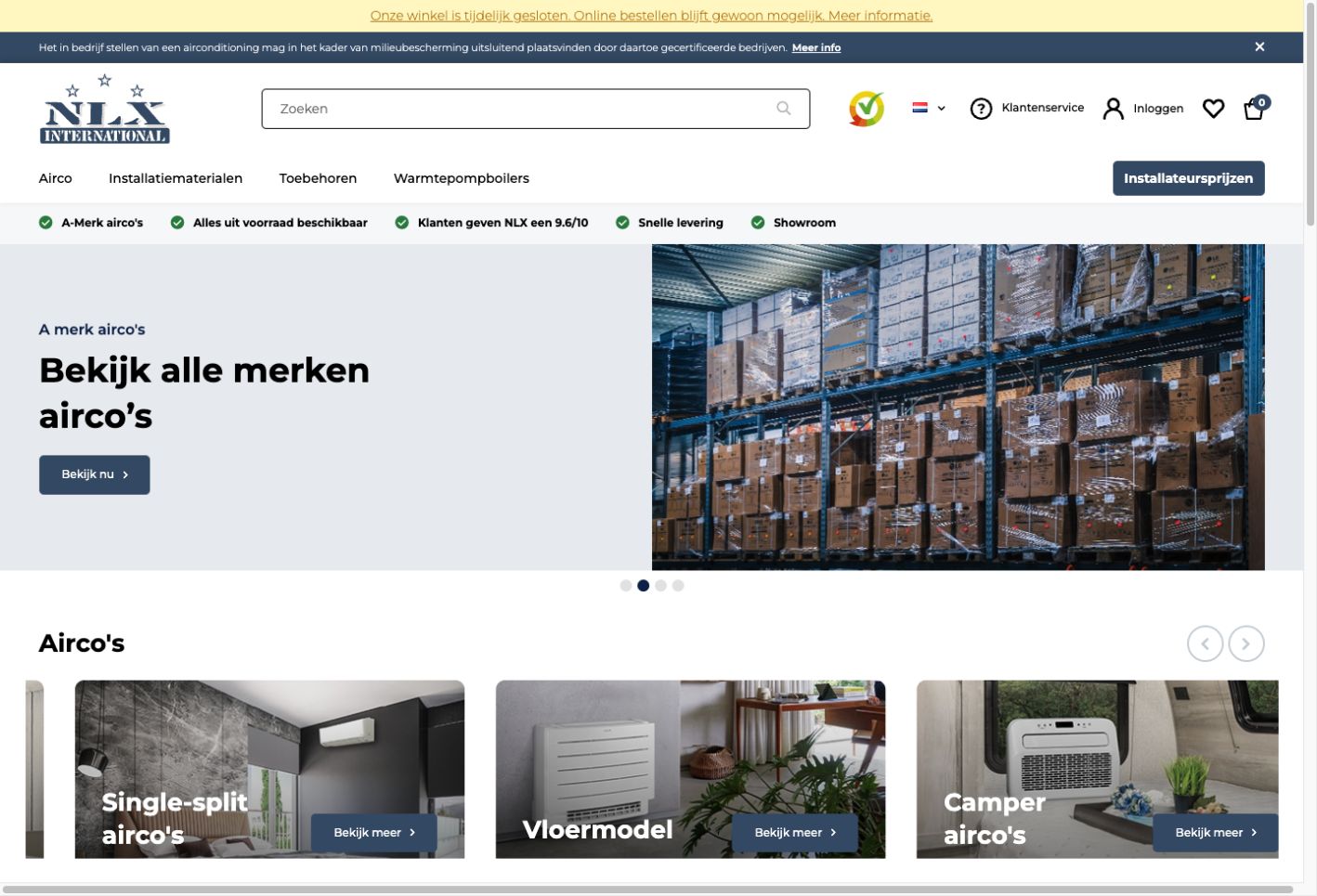Click the warehouse banner image
The width and height of the screenshot is (1317, 896).
click(x=958, y=407)
